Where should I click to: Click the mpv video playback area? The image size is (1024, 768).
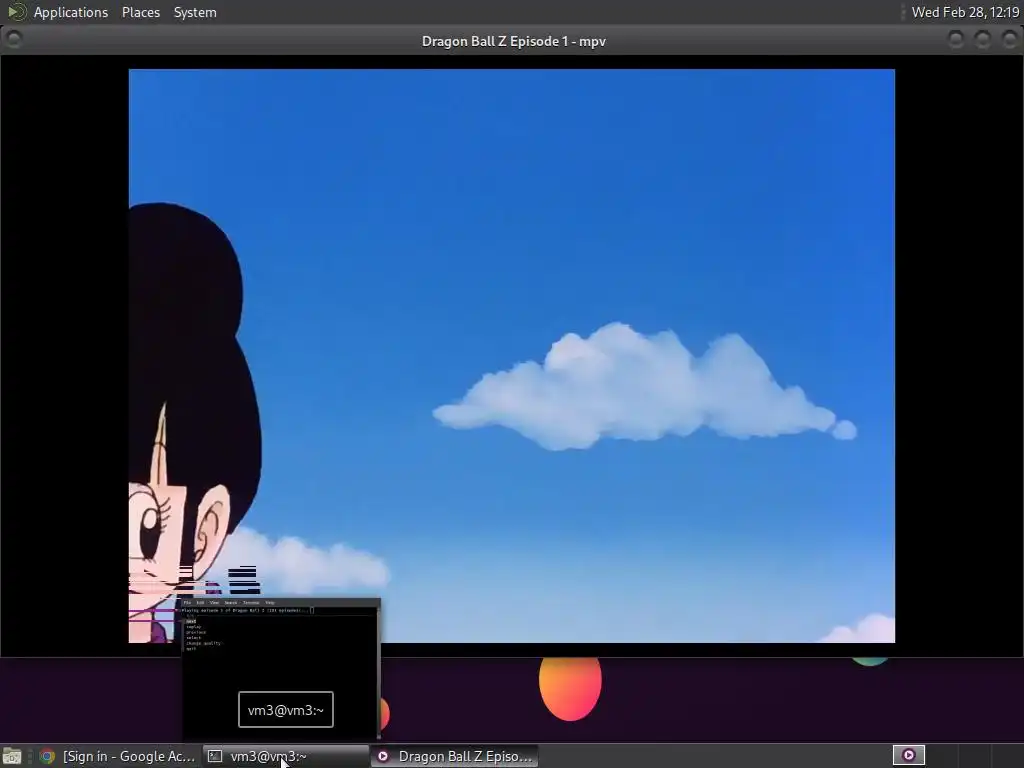511,356
